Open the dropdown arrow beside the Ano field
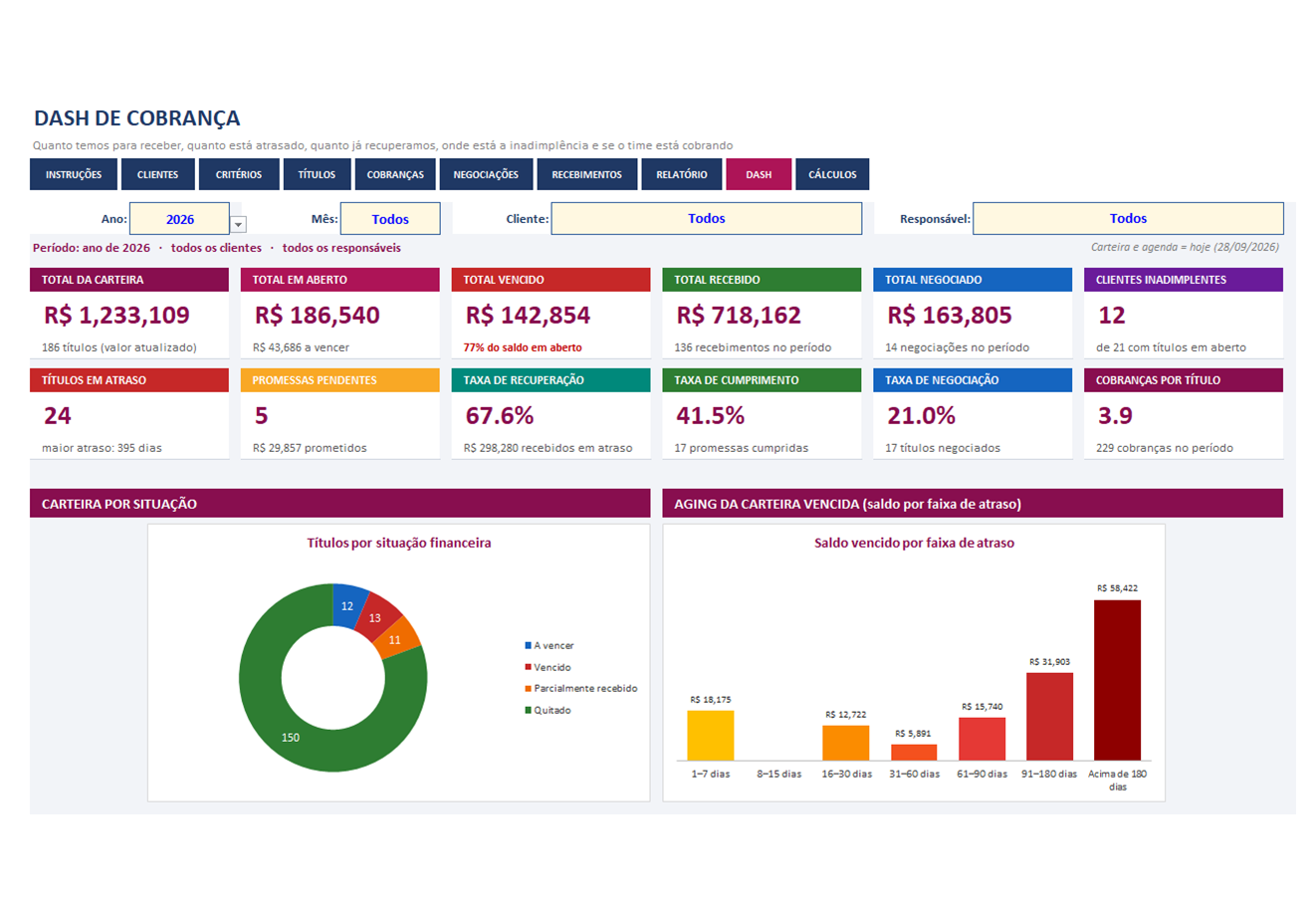Screen dimensions: 1316x905 coord(238,225)
